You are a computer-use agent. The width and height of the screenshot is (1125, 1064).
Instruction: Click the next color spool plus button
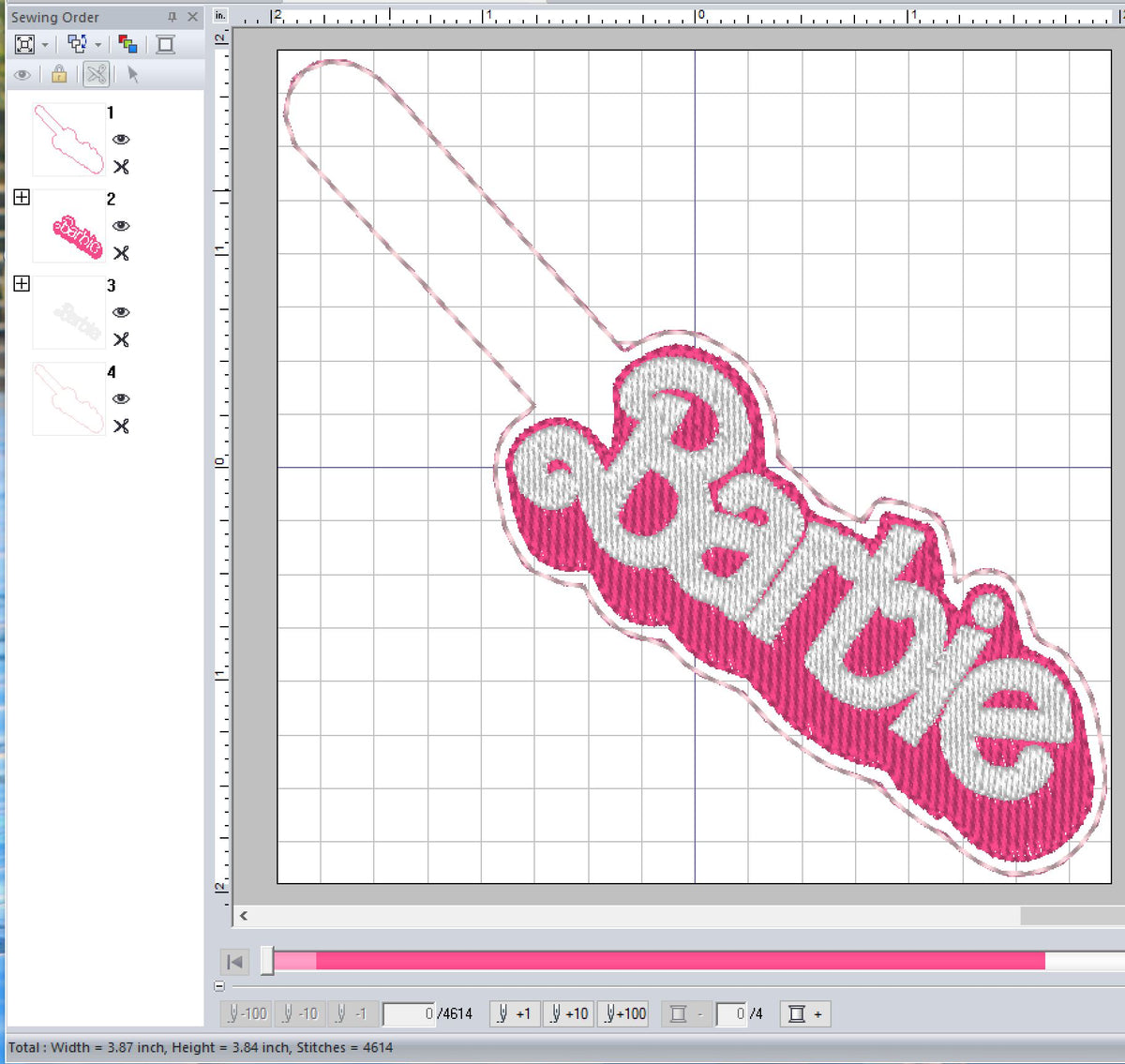coord(805,1013)
